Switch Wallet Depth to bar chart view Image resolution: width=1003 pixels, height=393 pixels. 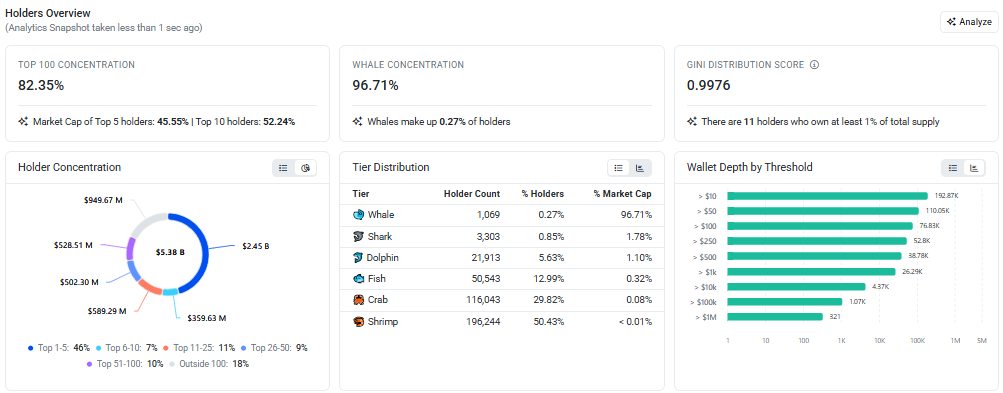(974, 168)
